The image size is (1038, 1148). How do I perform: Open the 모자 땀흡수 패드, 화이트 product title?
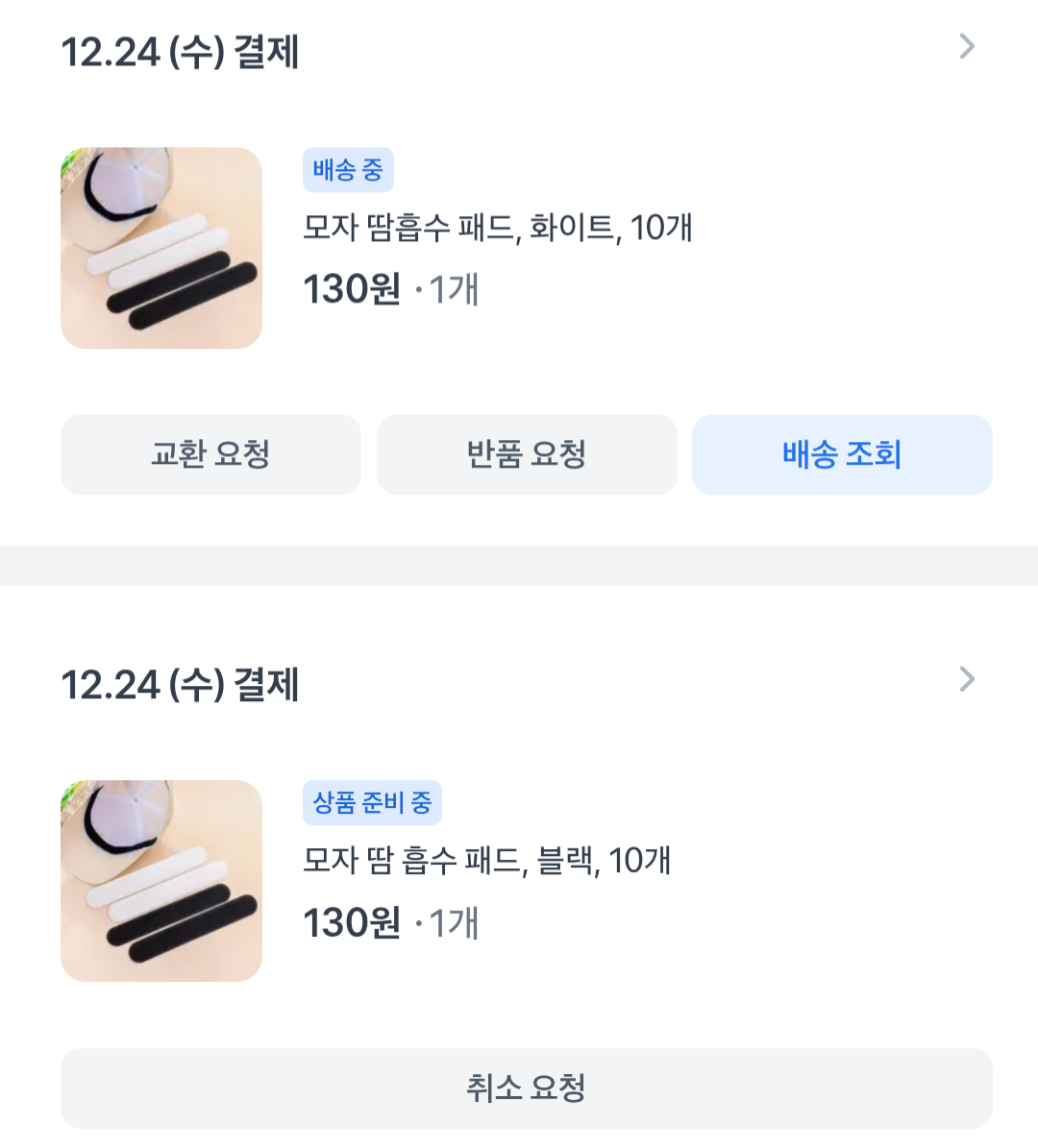497,229
